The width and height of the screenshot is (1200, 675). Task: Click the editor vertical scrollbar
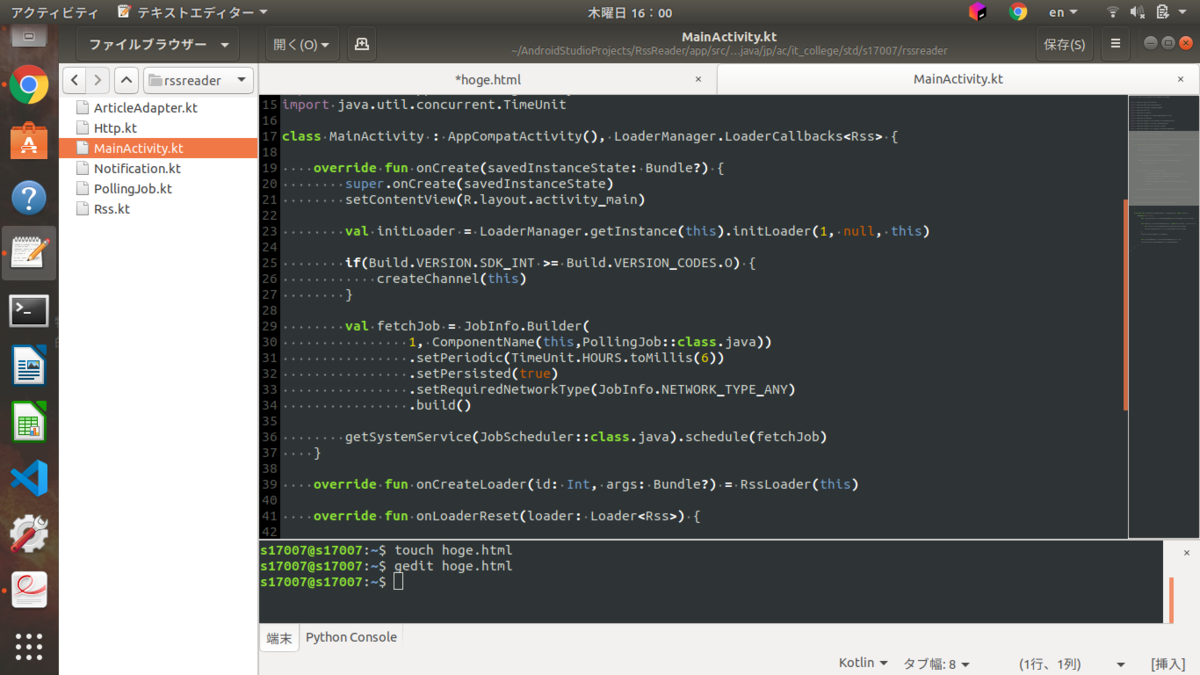tap(1126, 305)
